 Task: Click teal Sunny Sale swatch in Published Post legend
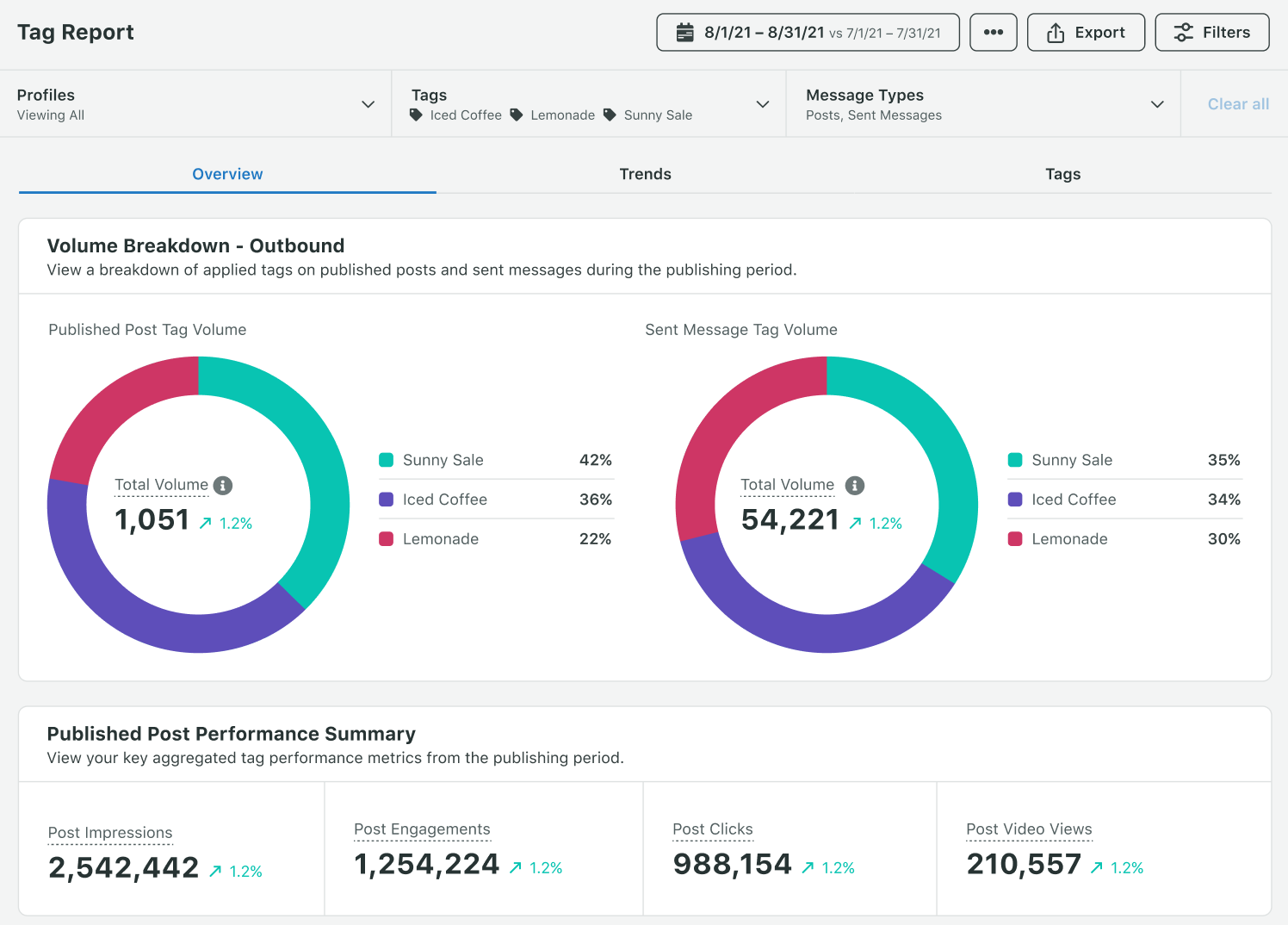click(x=387, y=460)
